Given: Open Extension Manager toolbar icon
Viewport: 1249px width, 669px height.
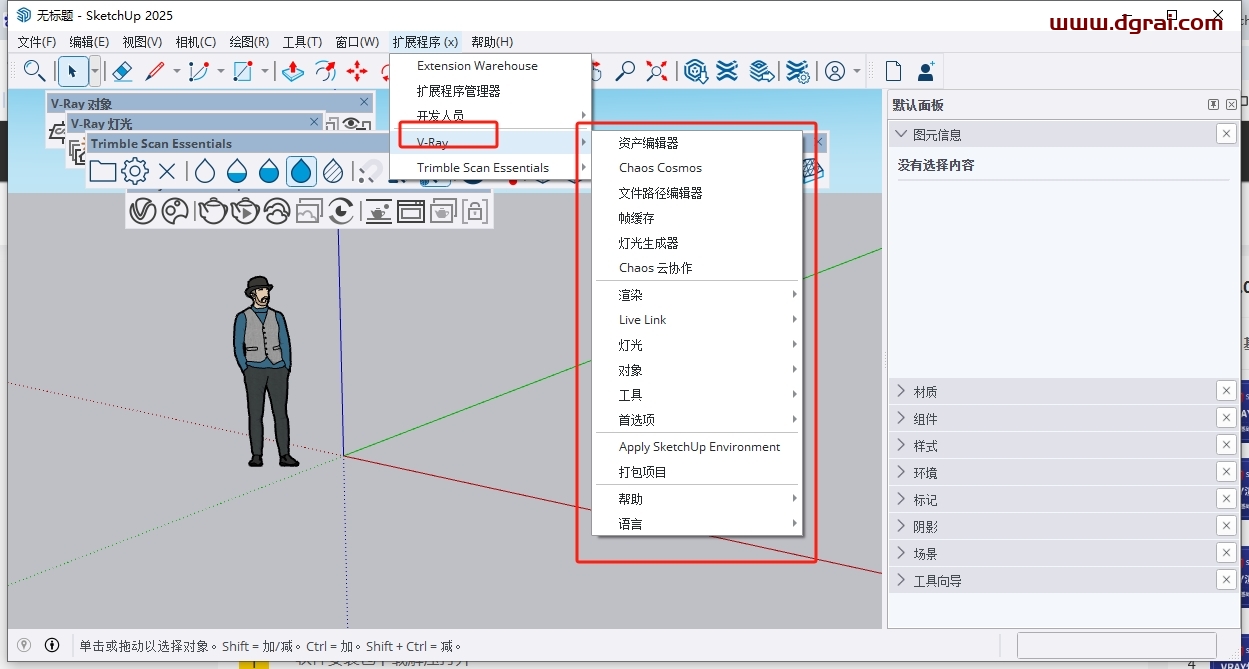Looking at the screenshot, I should [797, 71].
